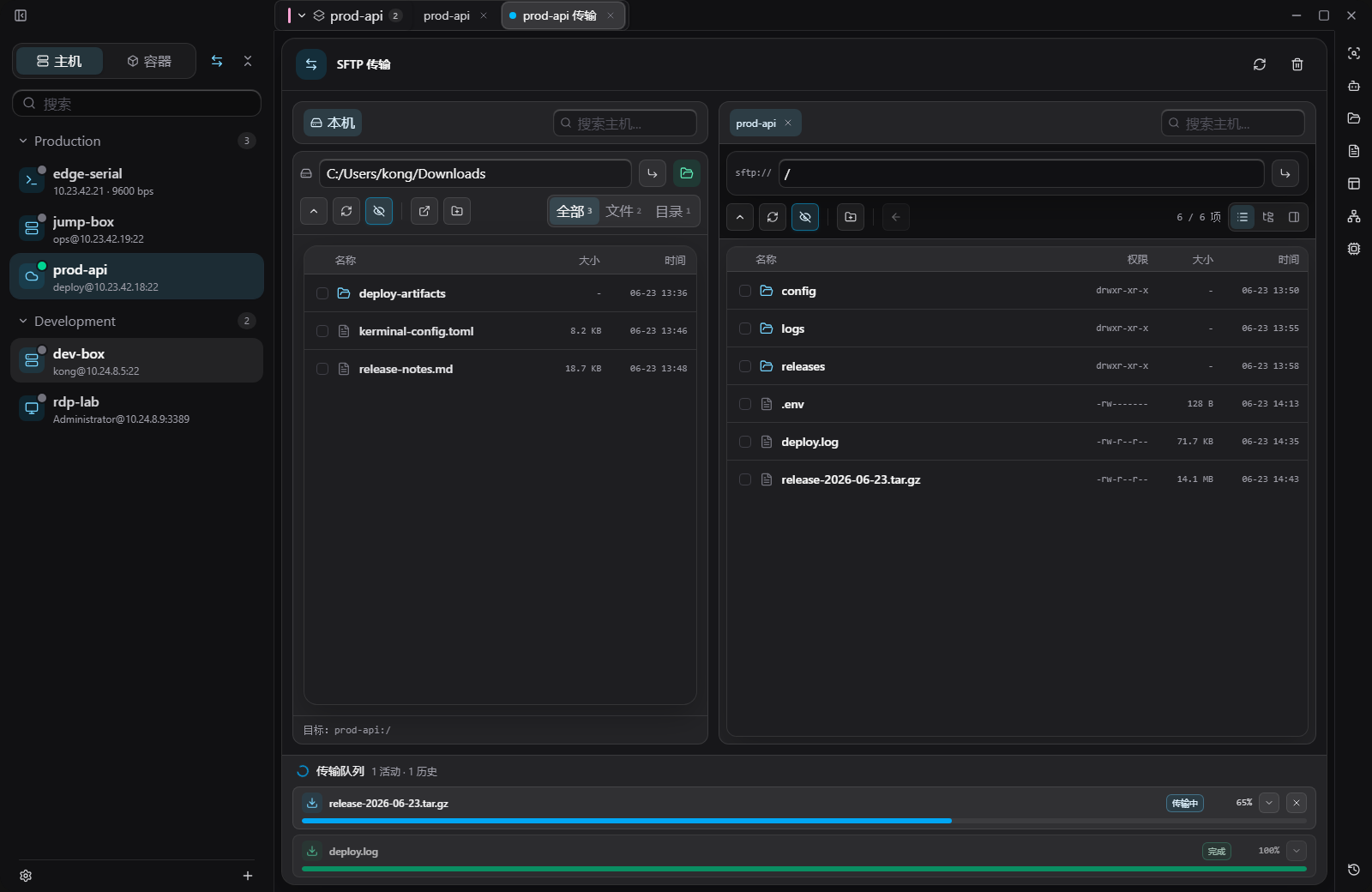Viewport: 1372px width, 892px height.
Task: Check the kerminal-config.toml checkbox
Action: tap(322, 331)
